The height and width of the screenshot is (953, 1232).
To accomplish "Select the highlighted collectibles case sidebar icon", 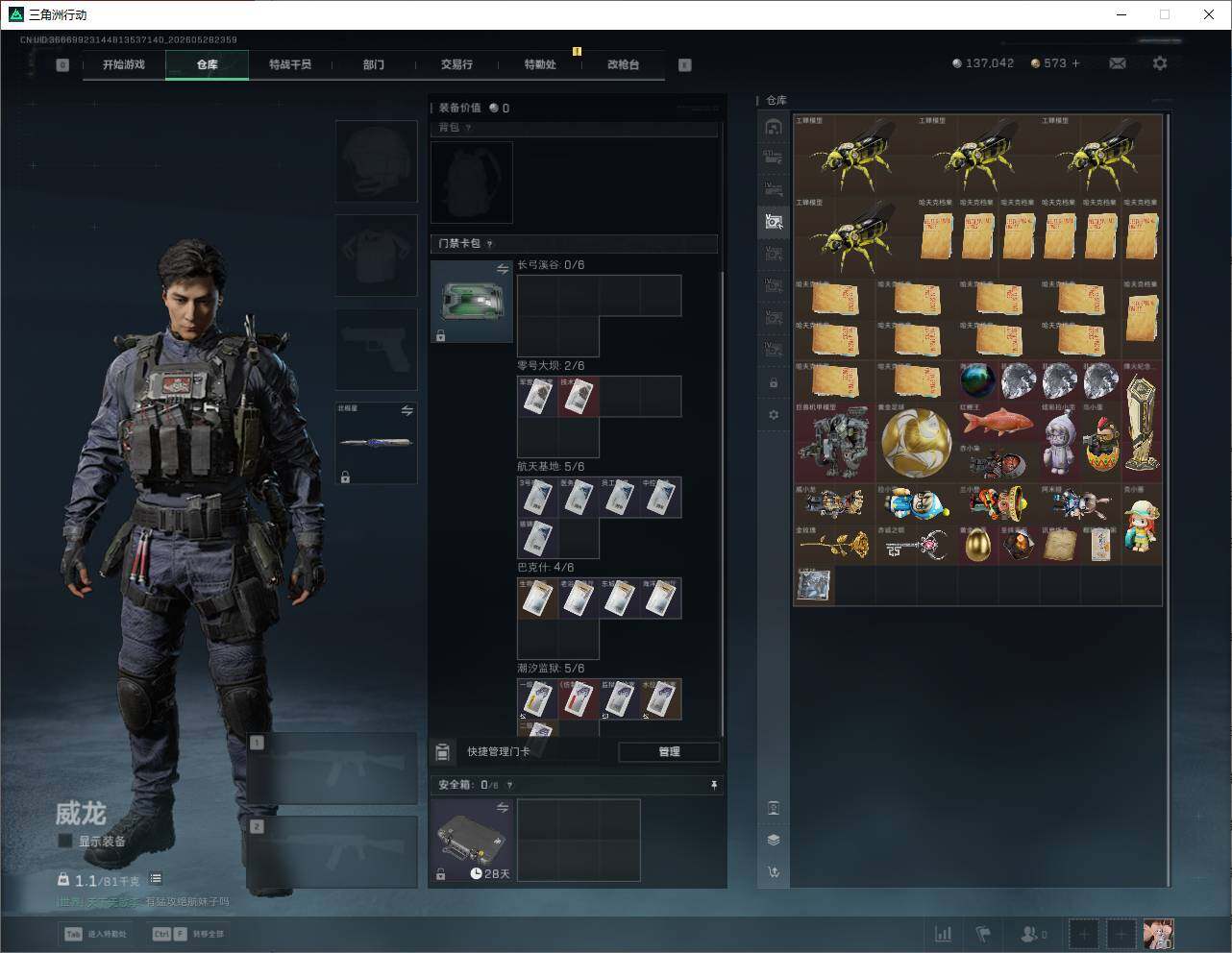I will pyautogui.click(x=774, y=222).
